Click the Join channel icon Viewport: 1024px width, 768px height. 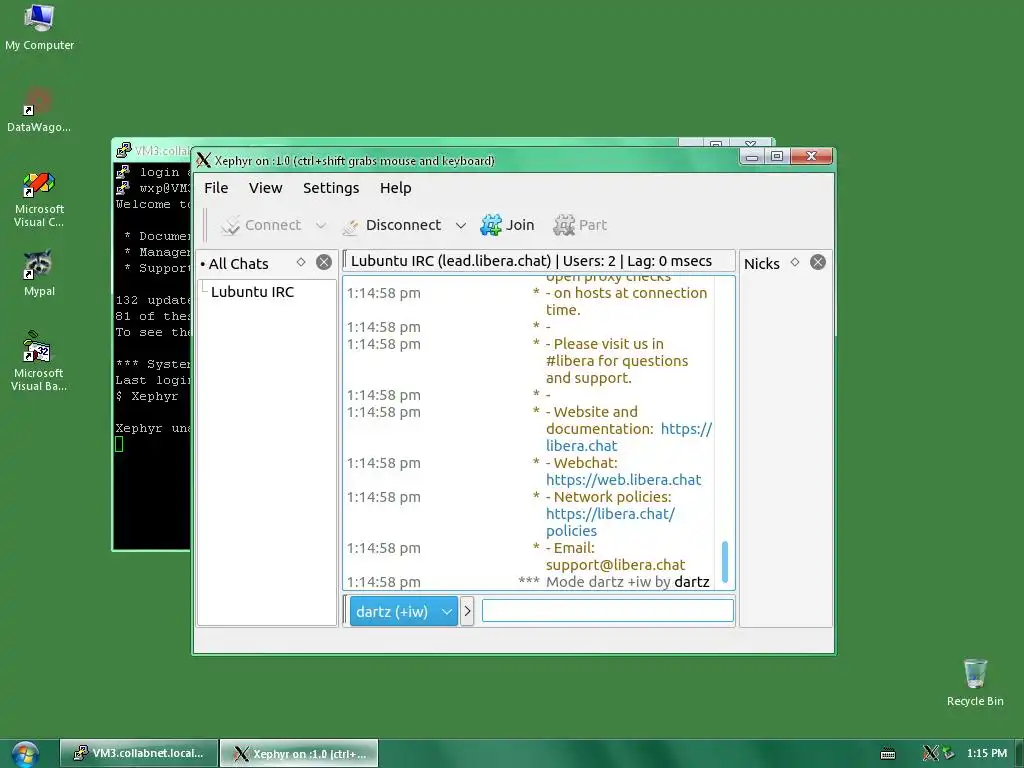pyautogui.click(x=491, y=225)
